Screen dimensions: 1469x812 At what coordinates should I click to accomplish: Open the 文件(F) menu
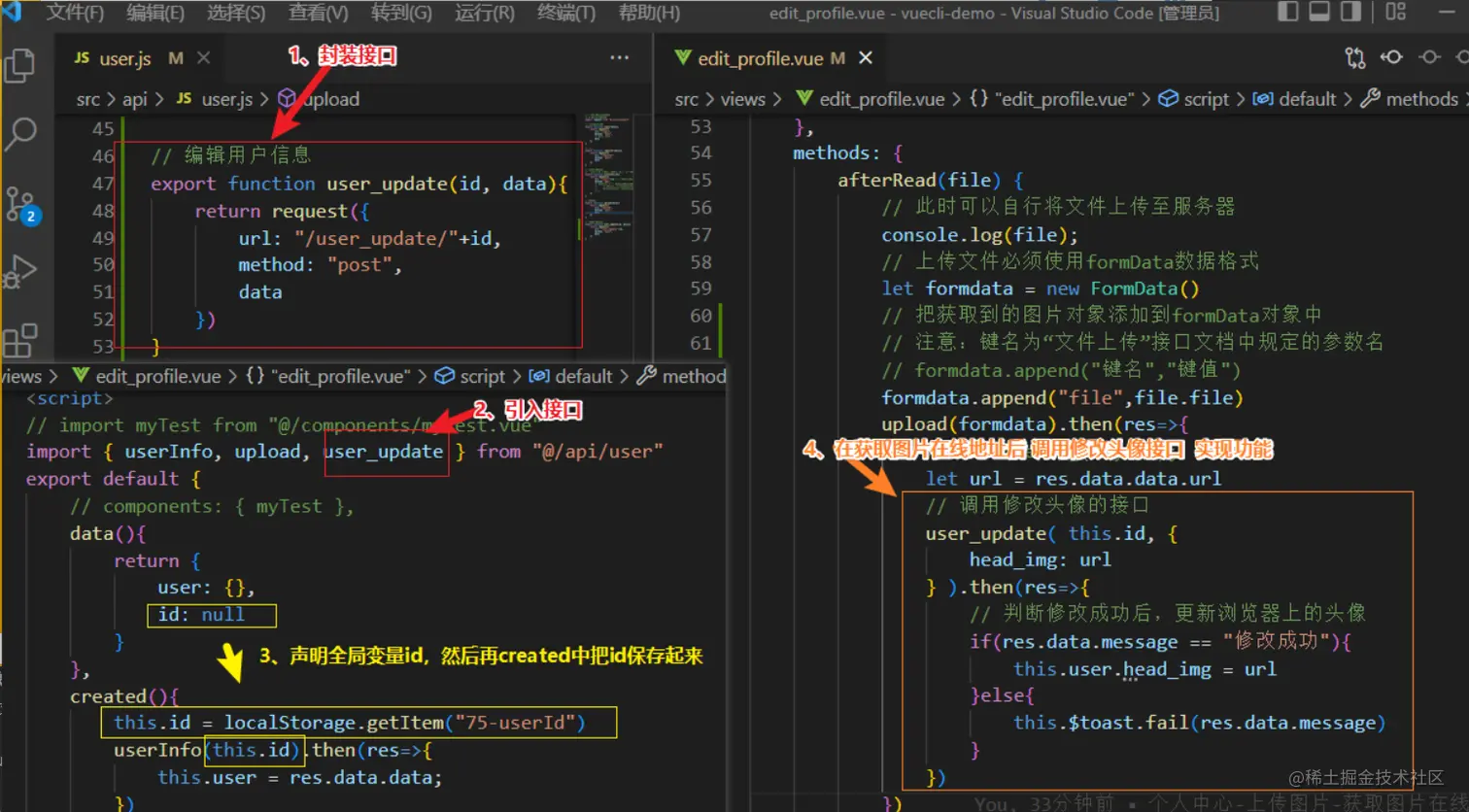75,13
